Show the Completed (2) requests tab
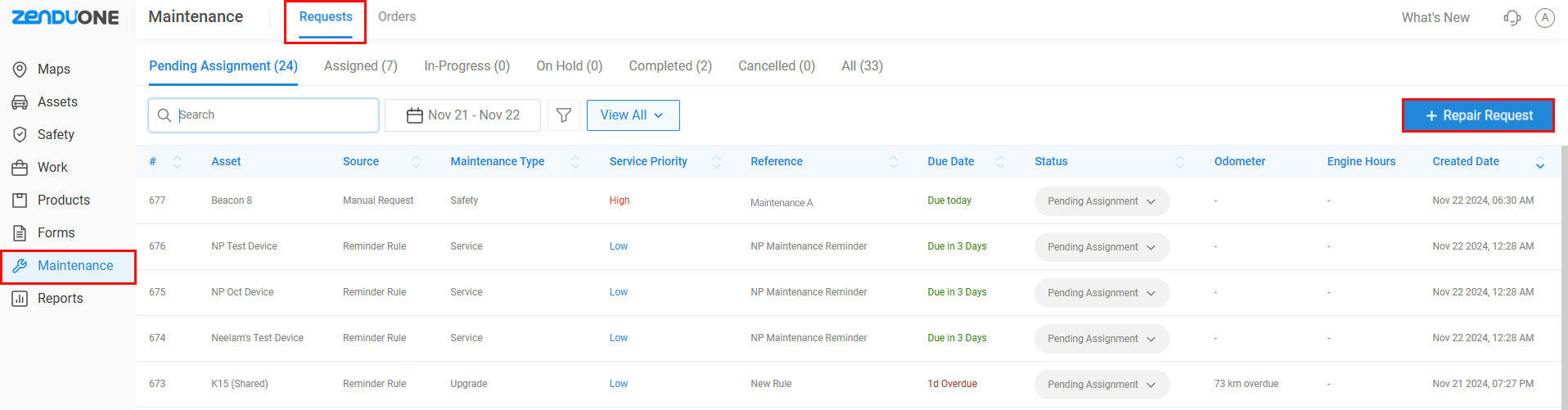This screenshot has height=410, width=1568. click(670, 66)
